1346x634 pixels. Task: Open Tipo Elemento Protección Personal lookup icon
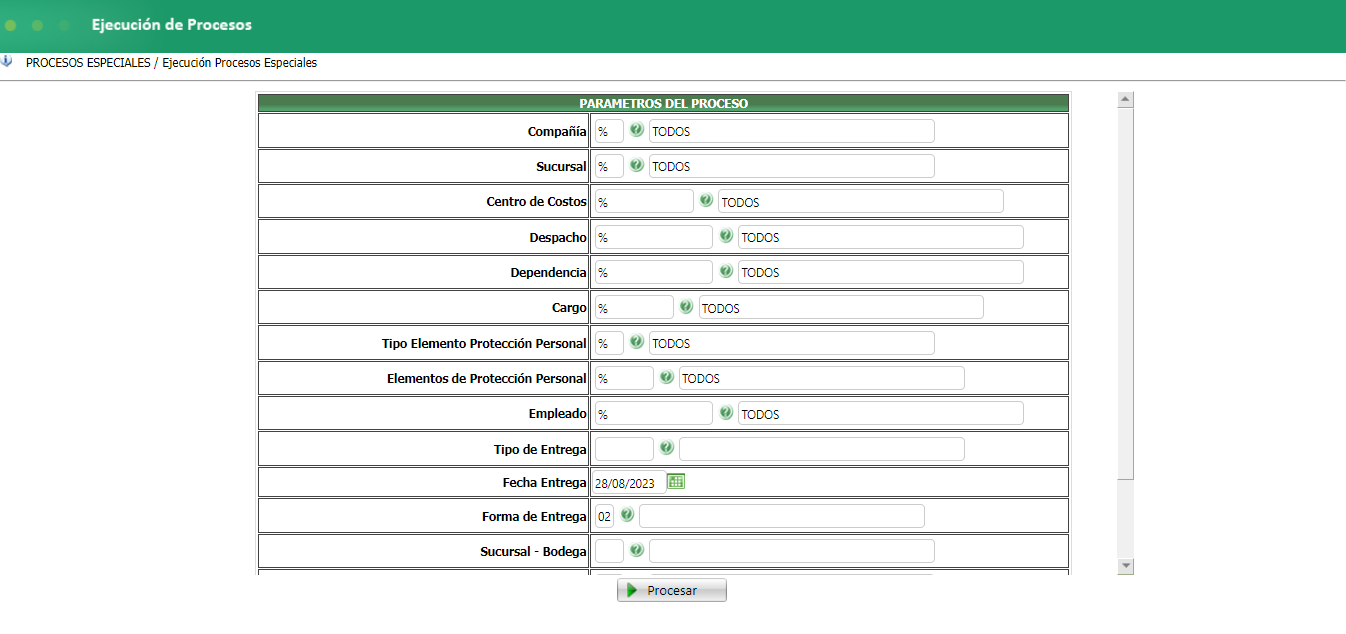click(637, 342)
